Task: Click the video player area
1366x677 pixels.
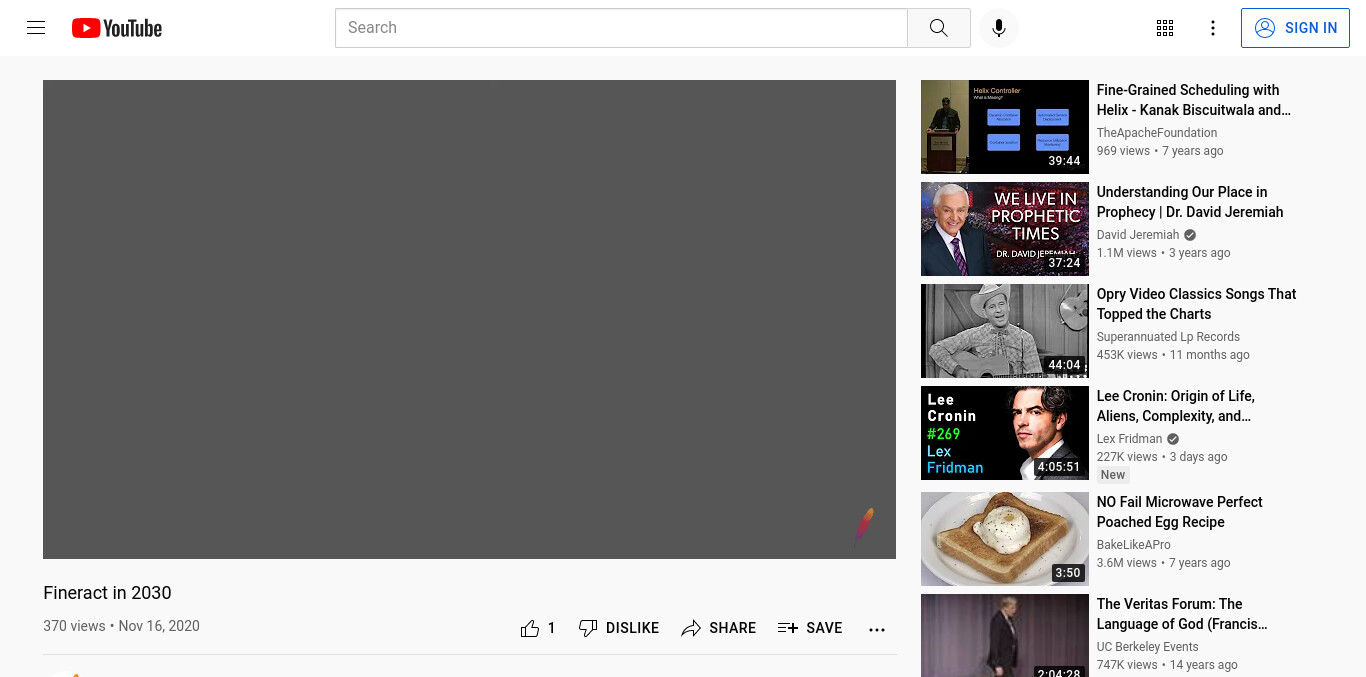Action: 469,319
